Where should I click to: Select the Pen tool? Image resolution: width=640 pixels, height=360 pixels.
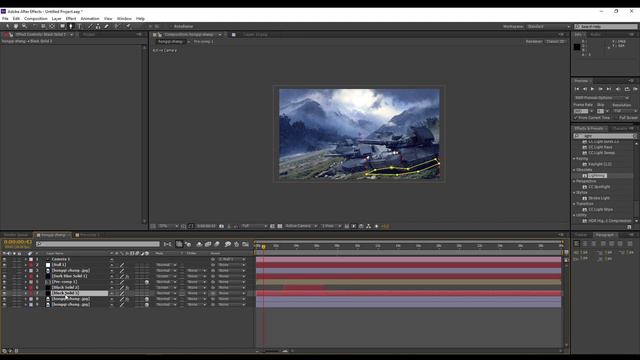point(71,26)
